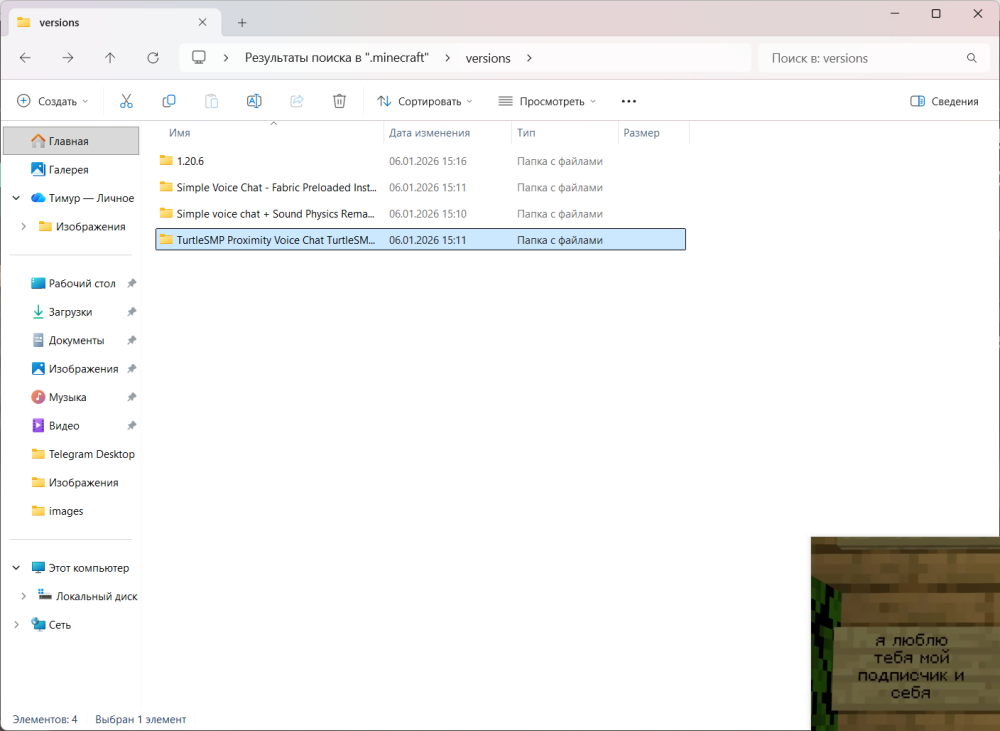
Task: Click the Выбран 1 элемент status text
Action: (140, 720)
